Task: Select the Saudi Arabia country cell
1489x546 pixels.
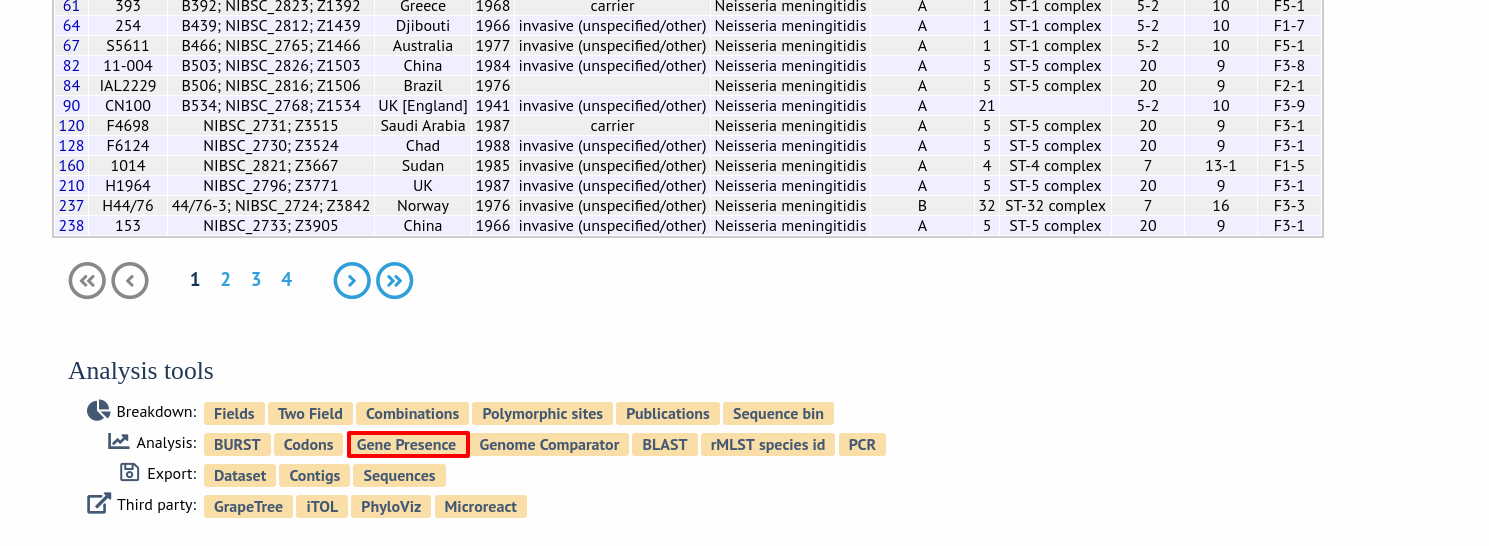Action: [423, 126]
